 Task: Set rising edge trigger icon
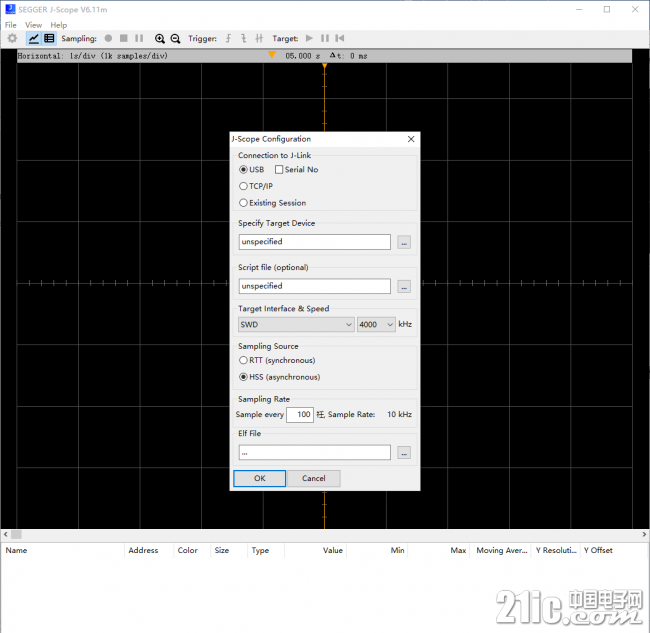(x=228, y=39)
